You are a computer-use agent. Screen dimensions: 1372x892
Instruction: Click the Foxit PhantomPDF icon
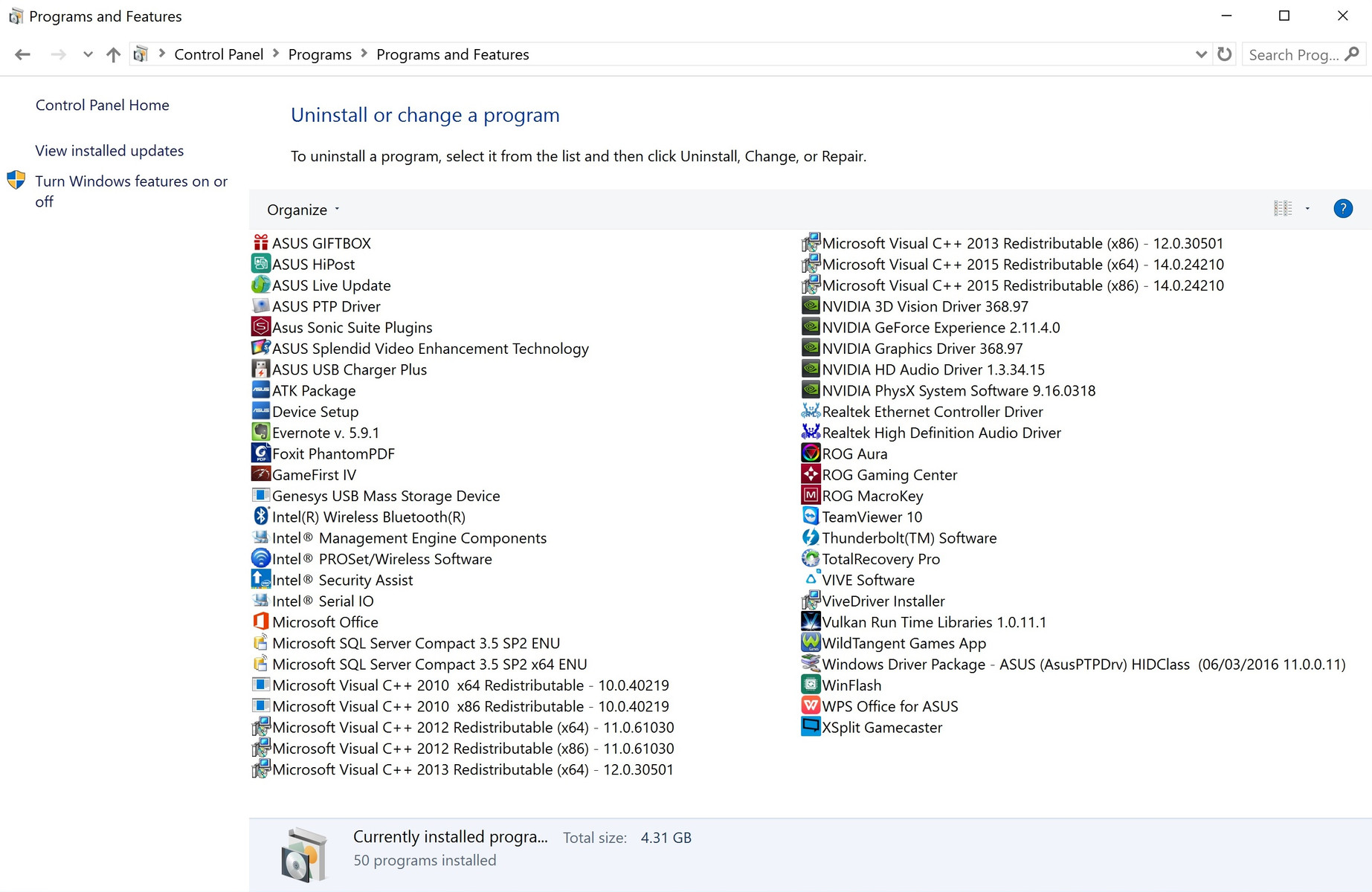tap(260, 453)
